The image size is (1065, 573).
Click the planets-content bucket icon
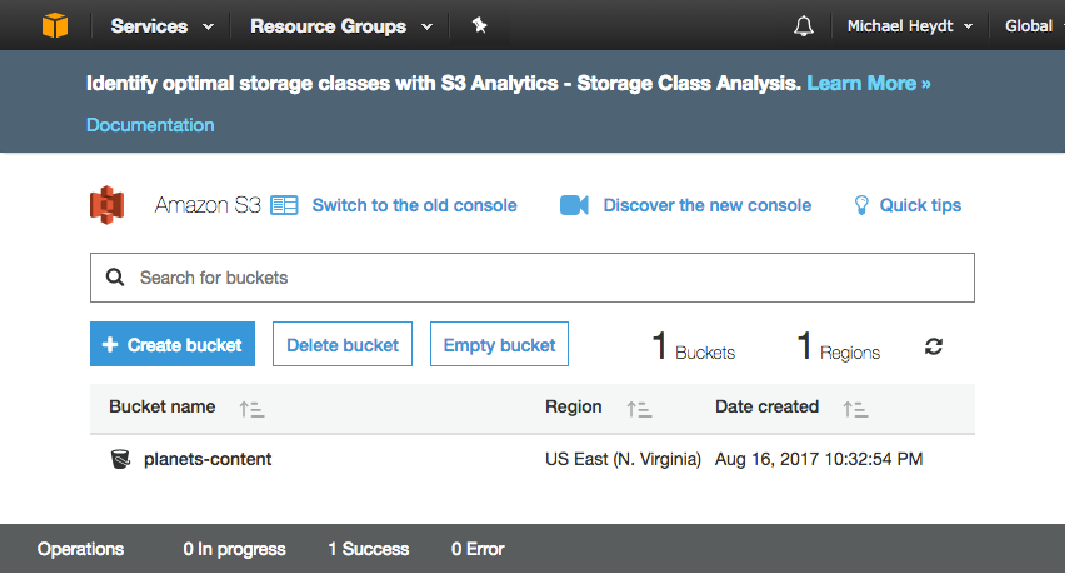click(x=120, y=459)
